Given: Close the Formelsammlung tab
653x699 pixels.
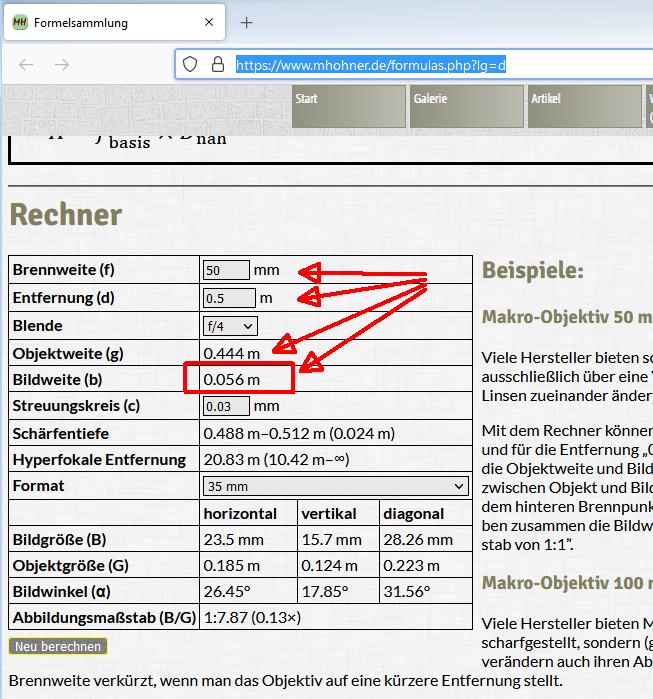Looking at the screenshot, I should 208,22.
